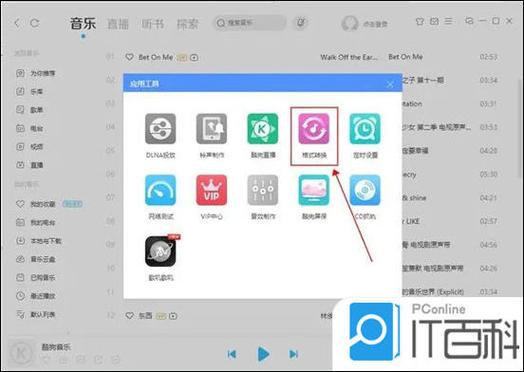Open the black planet icon tool
Image resolution: width=524 pixels, height=372 pixels.
click(161, 251)
